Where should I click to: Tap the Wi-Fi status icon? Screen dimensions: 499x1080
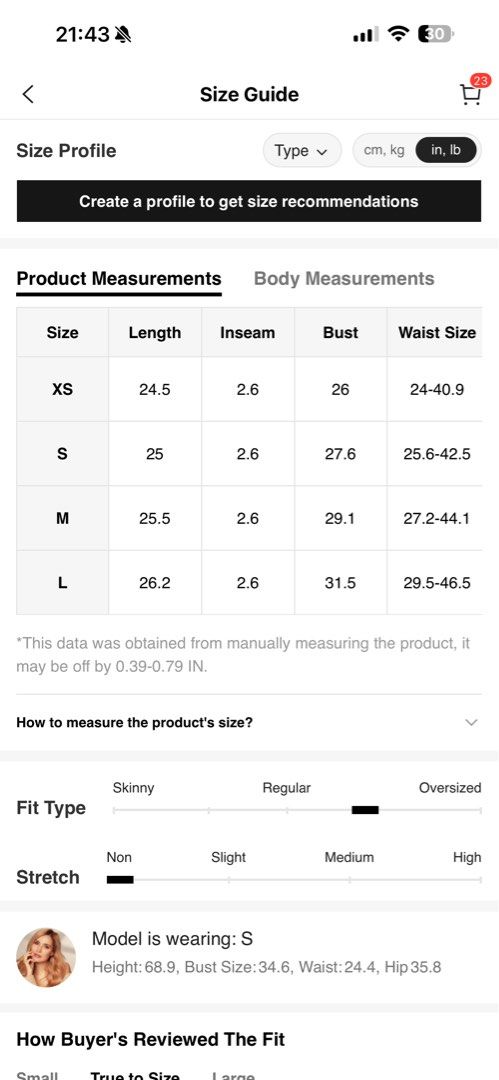[398, 34]
